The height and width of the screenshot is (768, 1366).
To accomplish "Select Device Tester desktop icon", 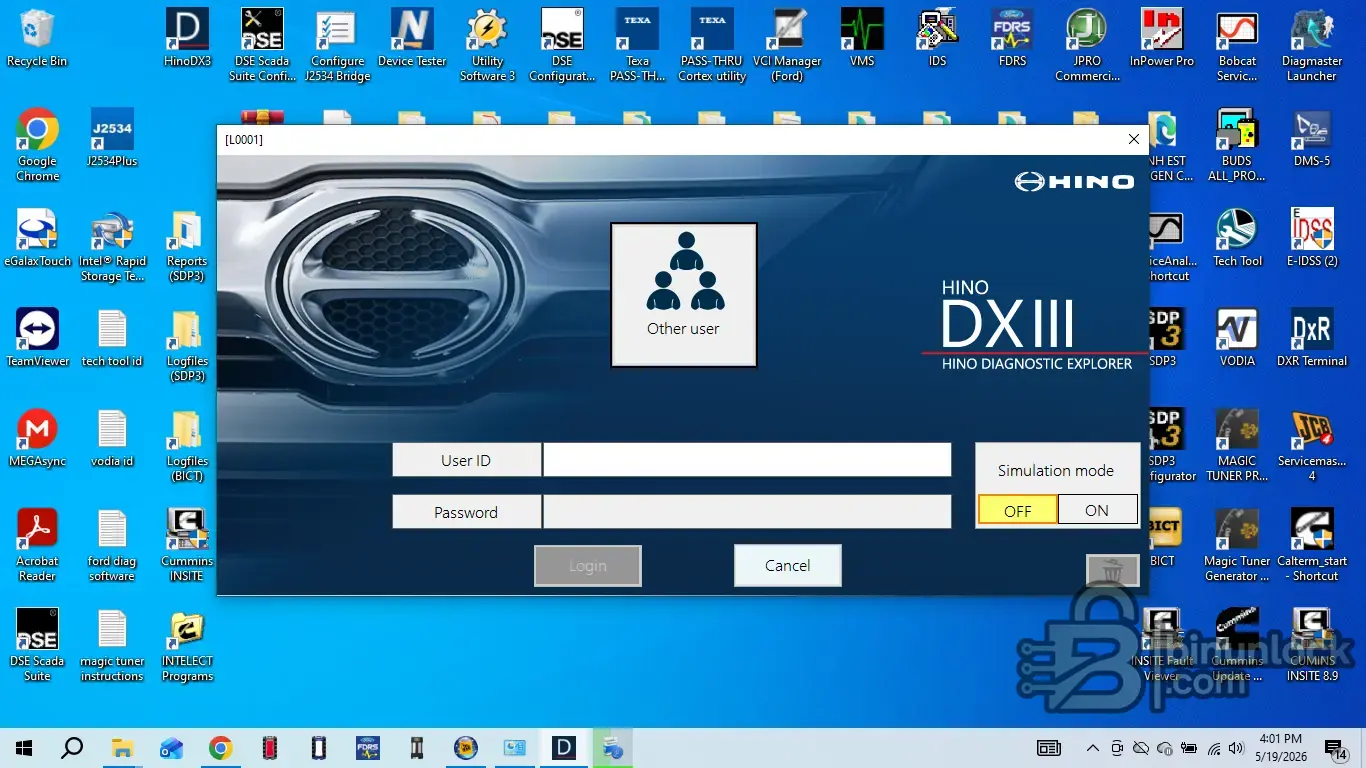I will [412, 38].
